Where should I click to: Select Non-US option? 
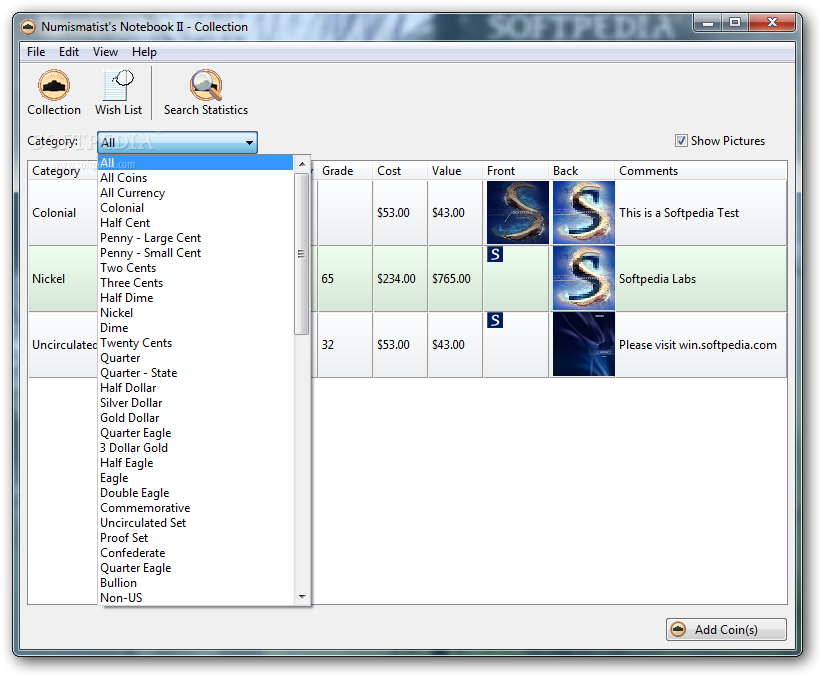pyautogui.click(x=195, y=598)
